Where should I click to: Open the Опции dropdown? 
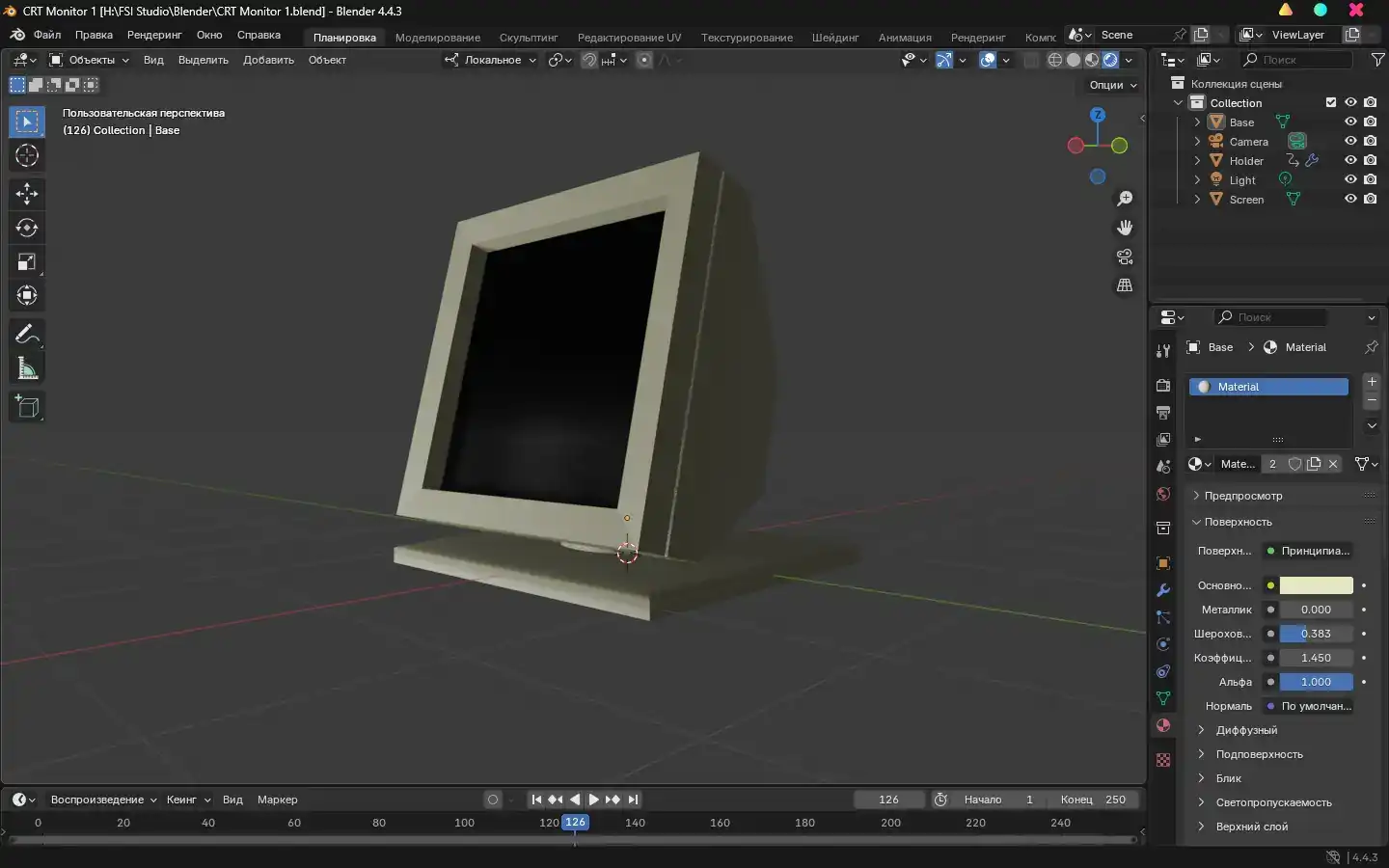click(1112, 85)
